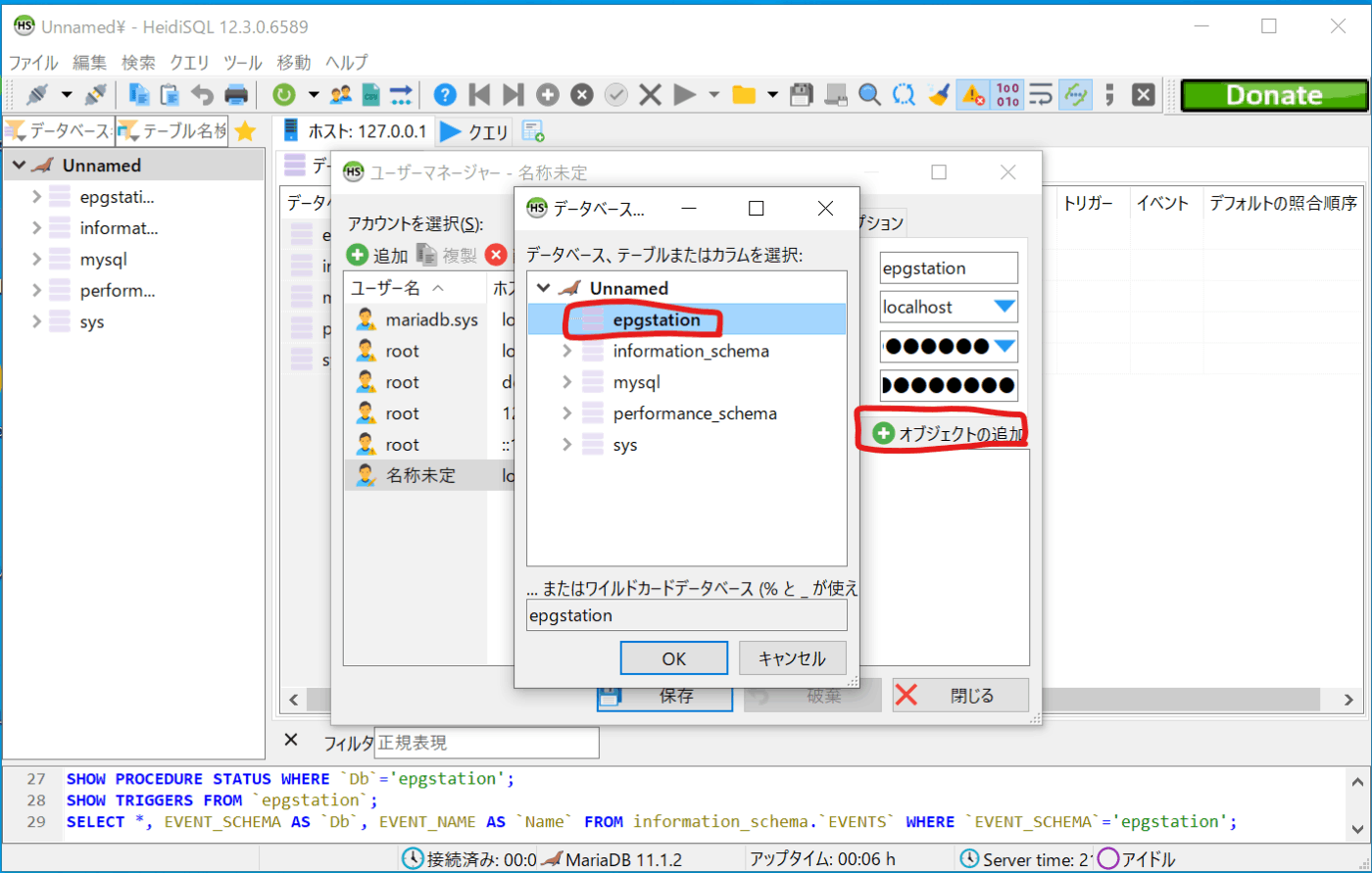
Task: Expand information_schema in database picker dialog
Action: [566, 351]
